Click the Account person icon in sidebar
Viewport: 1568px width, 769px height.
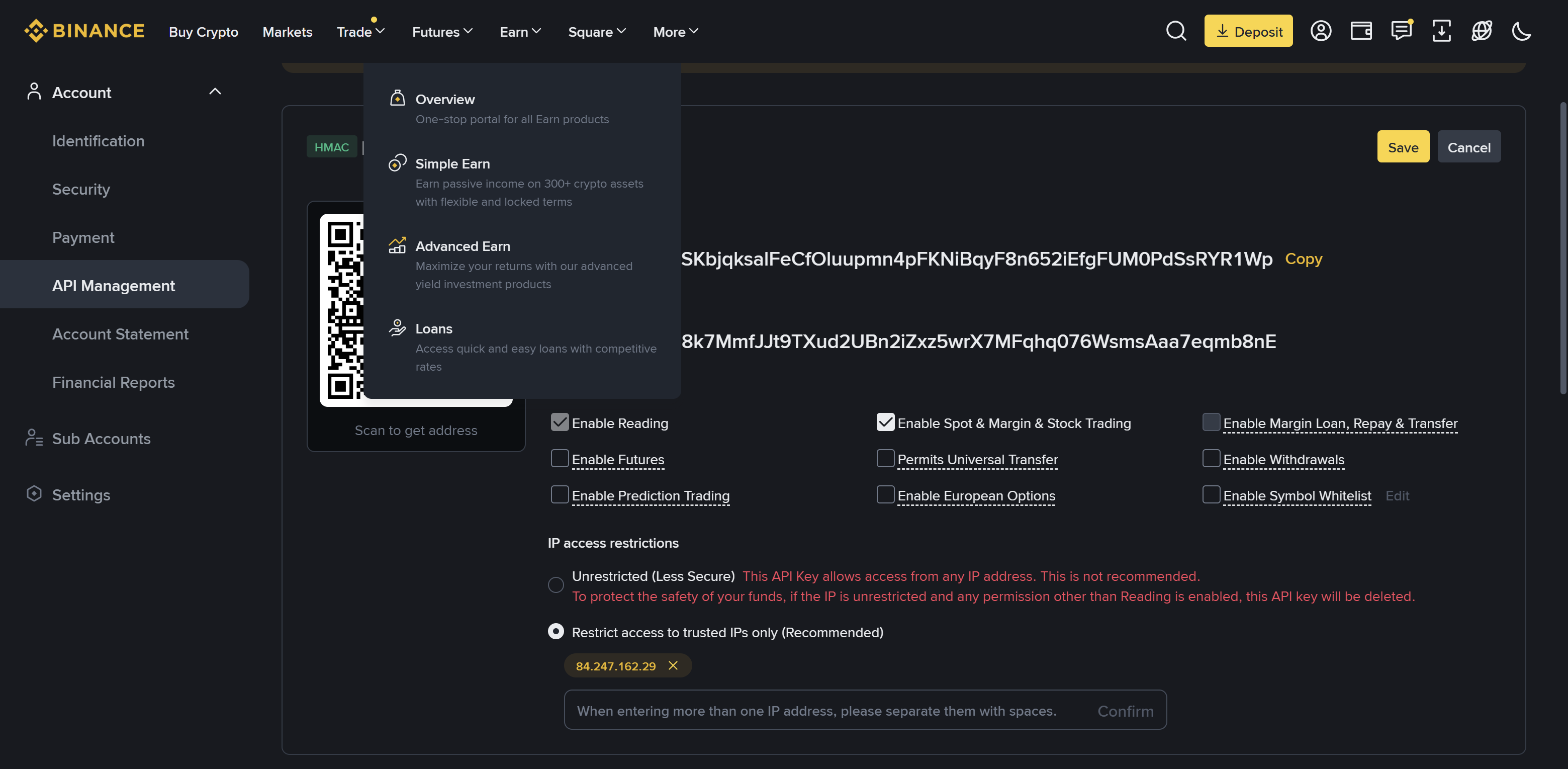tap(34, 92)
